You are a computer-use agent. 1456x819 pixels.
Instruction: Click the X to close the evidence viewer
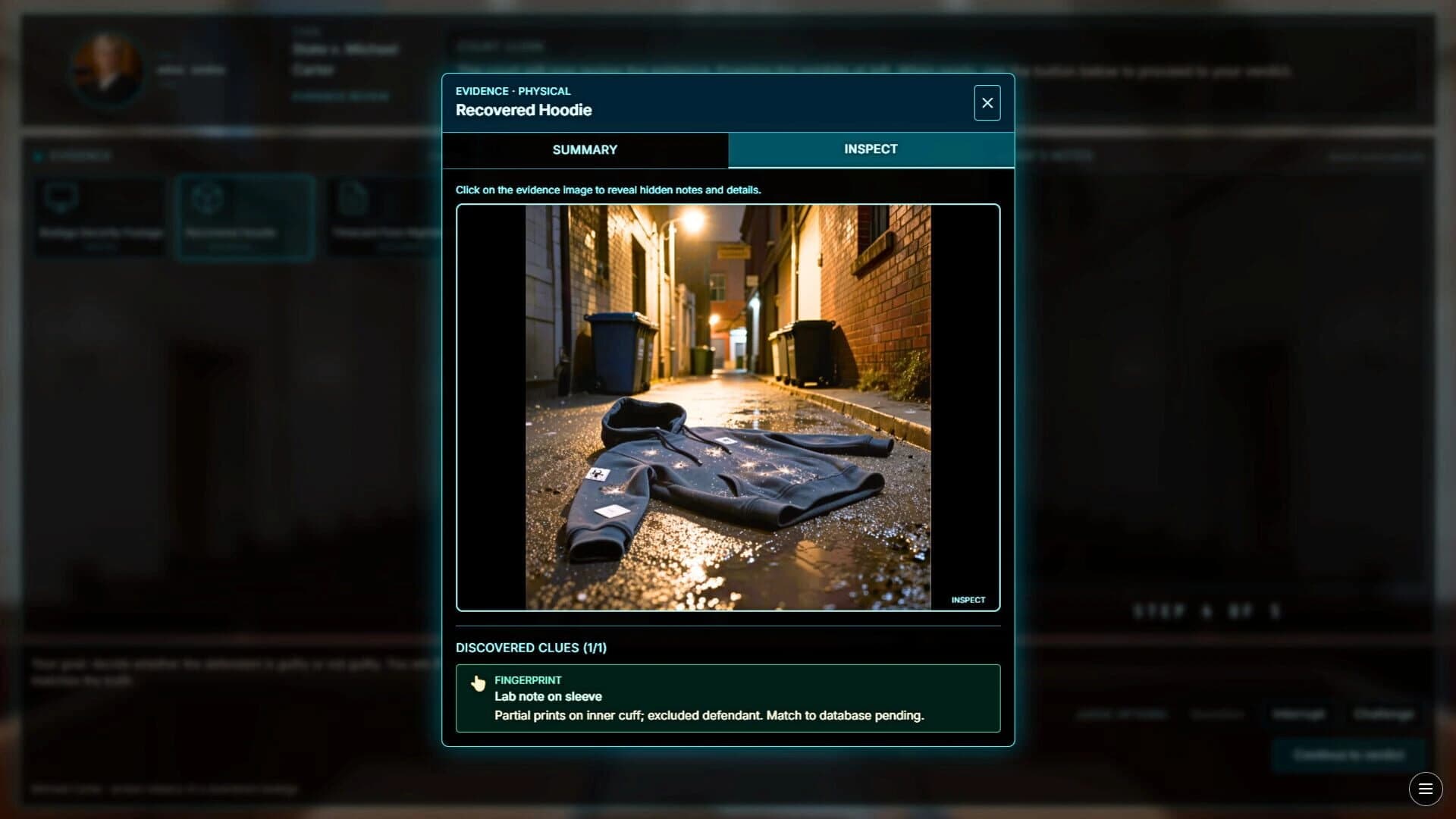(x=987, y=102)
